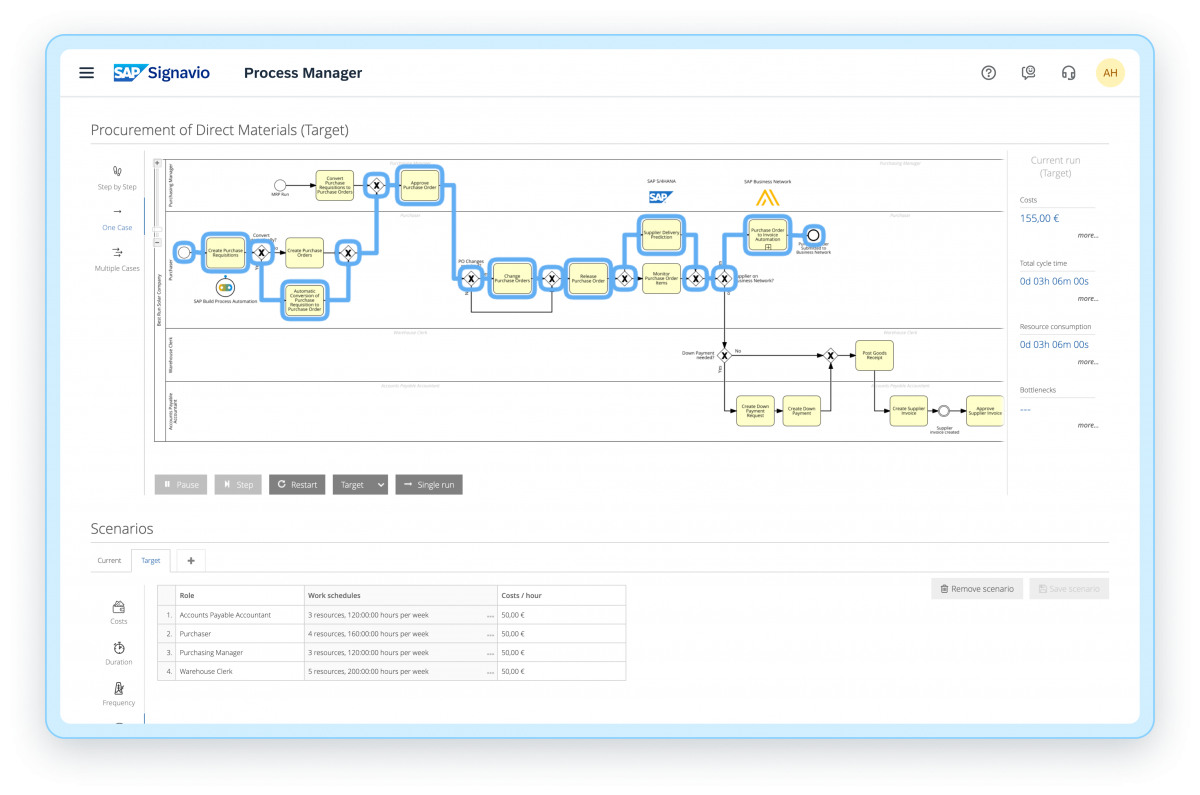Click the Remove scenario trash icon button
1200x795 pixels.
pos(977,588)
